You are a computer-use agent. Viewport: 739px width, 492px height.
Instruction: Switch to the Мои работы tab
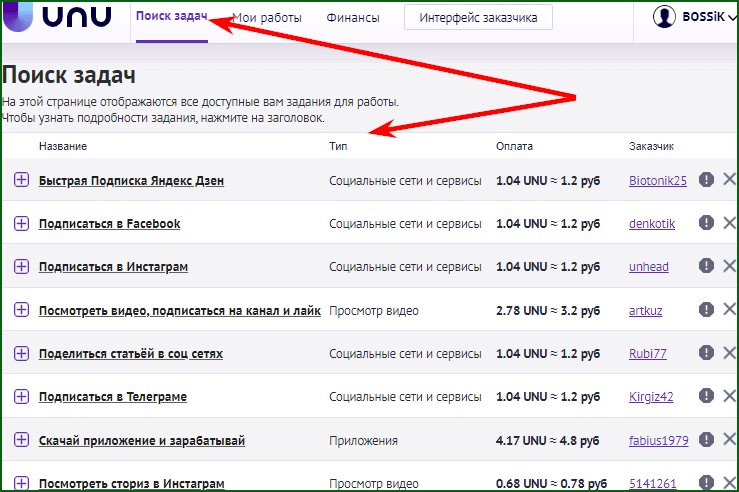(x=267, y=17)
